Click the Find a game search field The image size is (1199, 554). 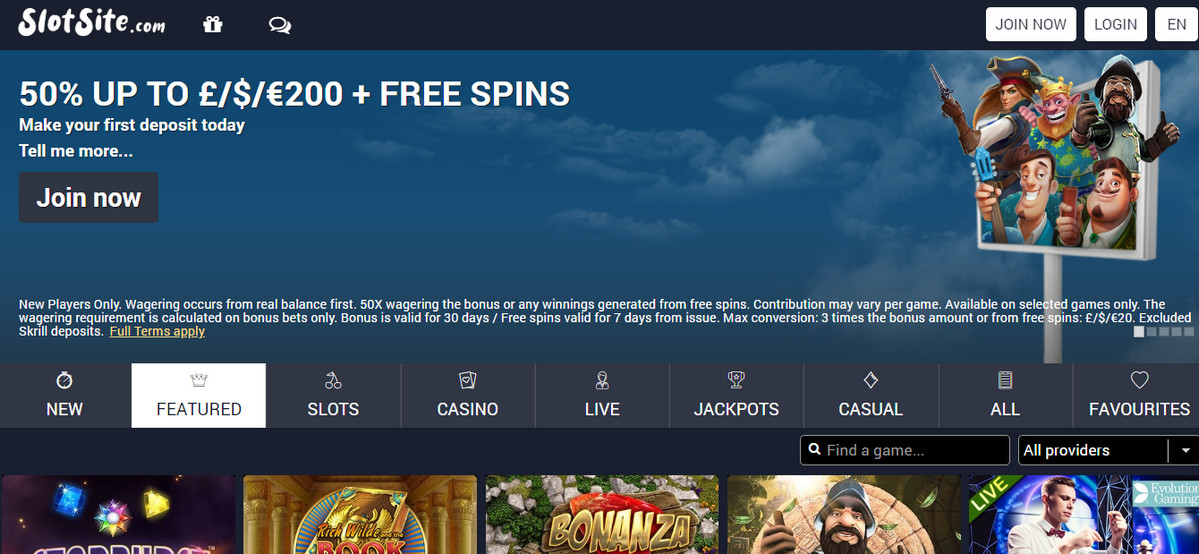[905, 450]
